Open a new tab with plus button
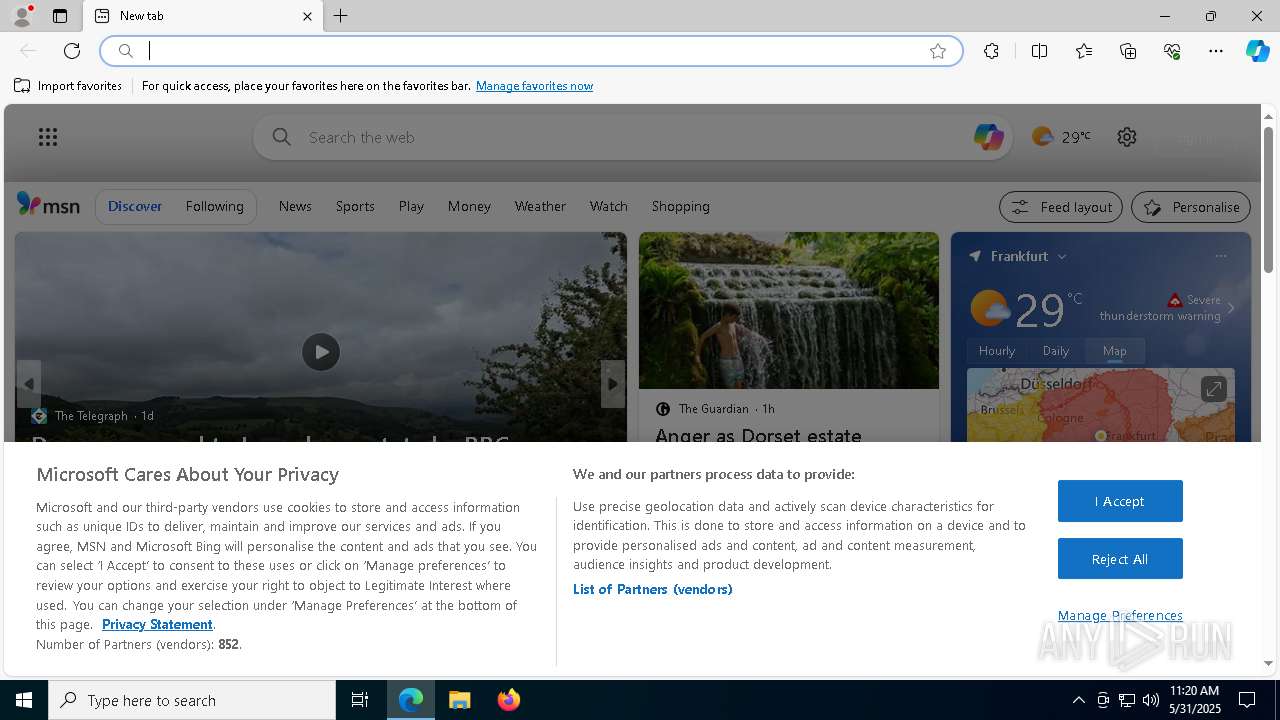Screen dimensions: 1280x720 pos(341,16)
